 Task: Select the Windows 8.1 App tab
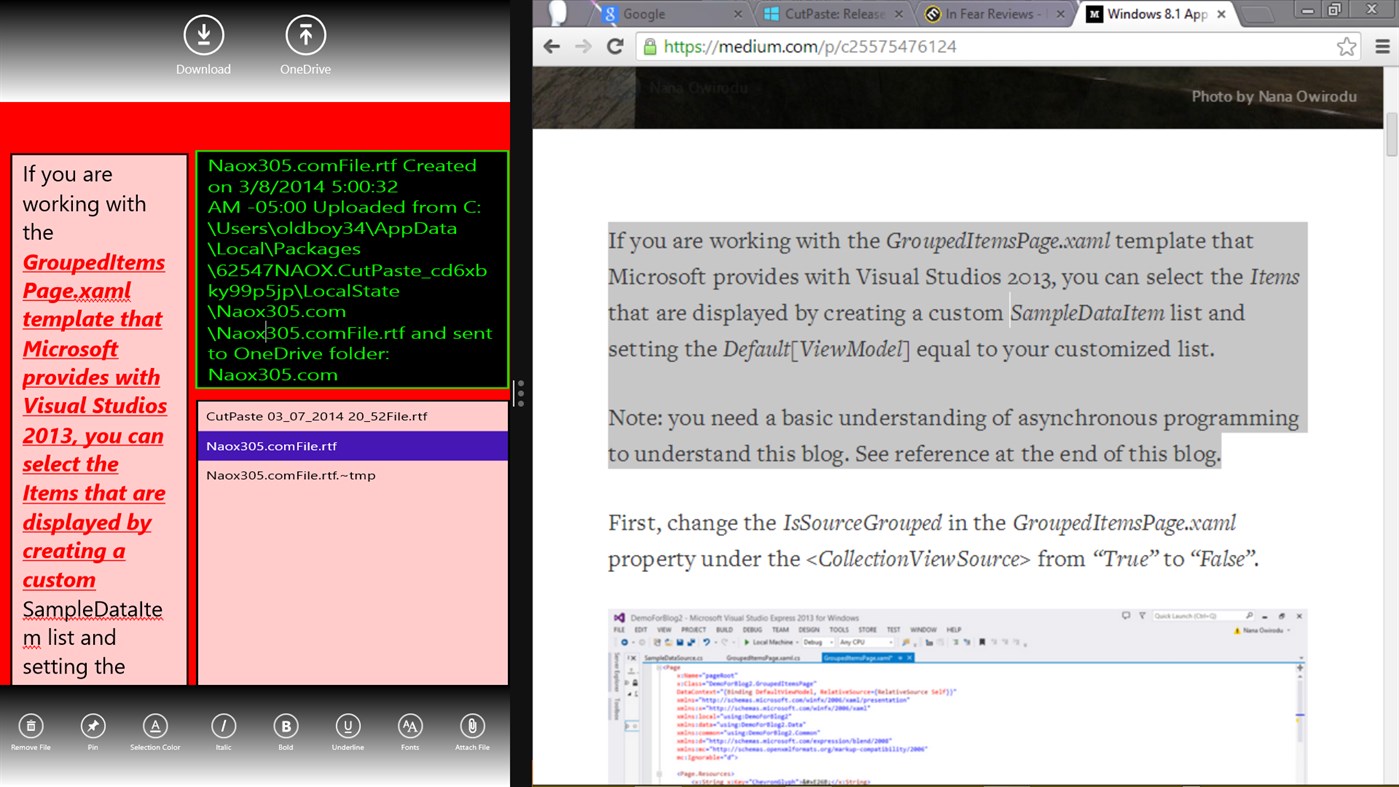pos(1155,14)
